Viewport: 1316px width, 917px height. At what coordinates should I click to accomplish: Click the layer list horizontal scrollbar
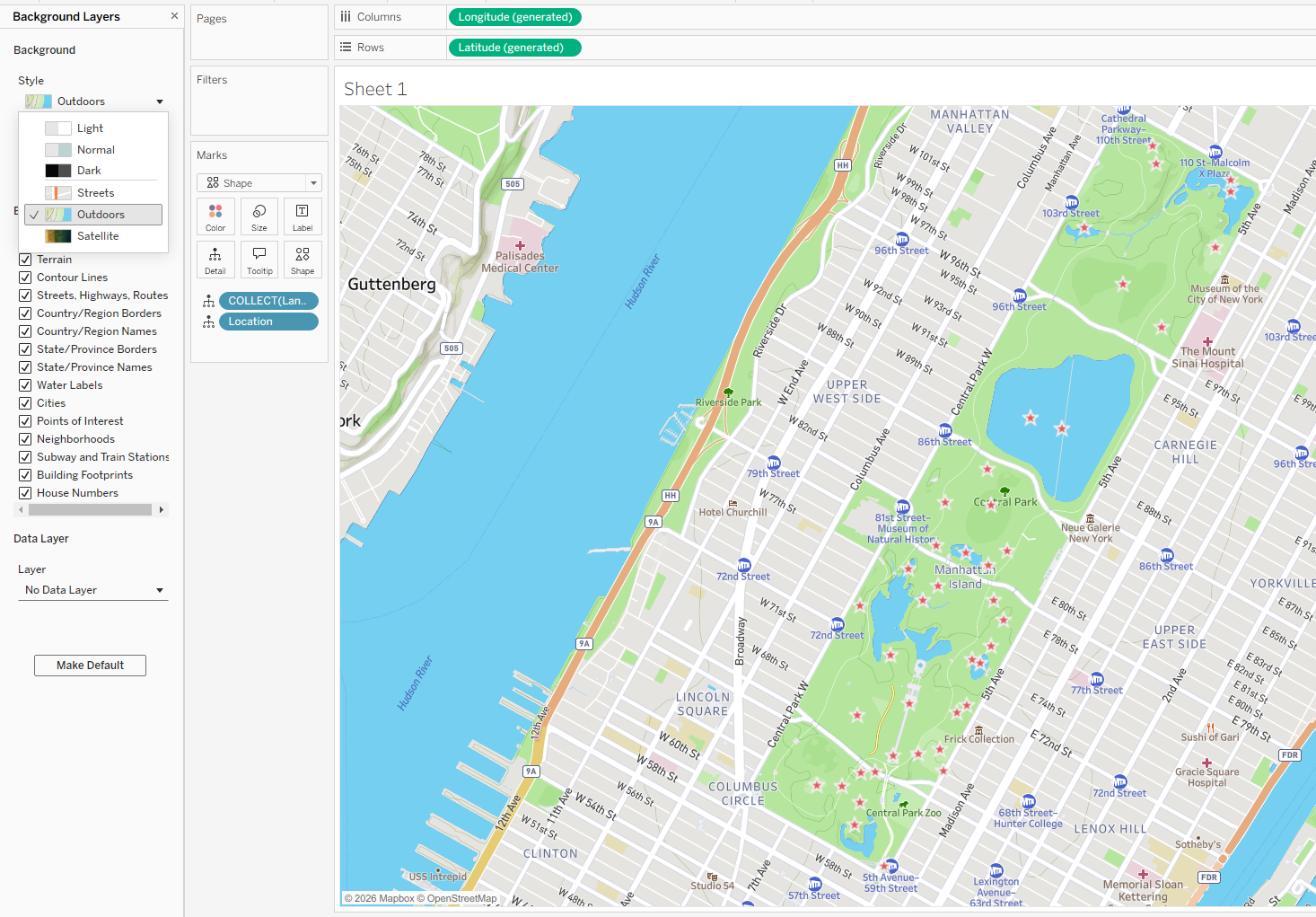coord(90,510)
